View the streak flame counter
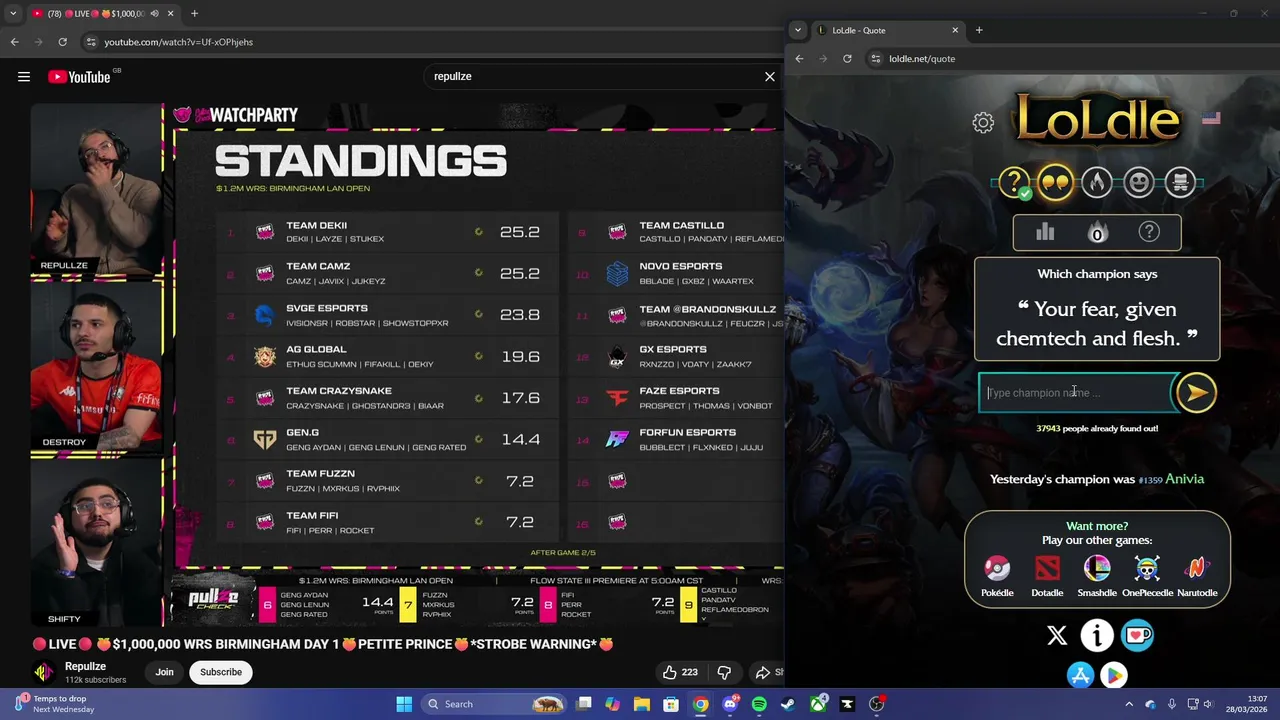The height and width of the screenshot is (720, 1280). [1097, 232]
